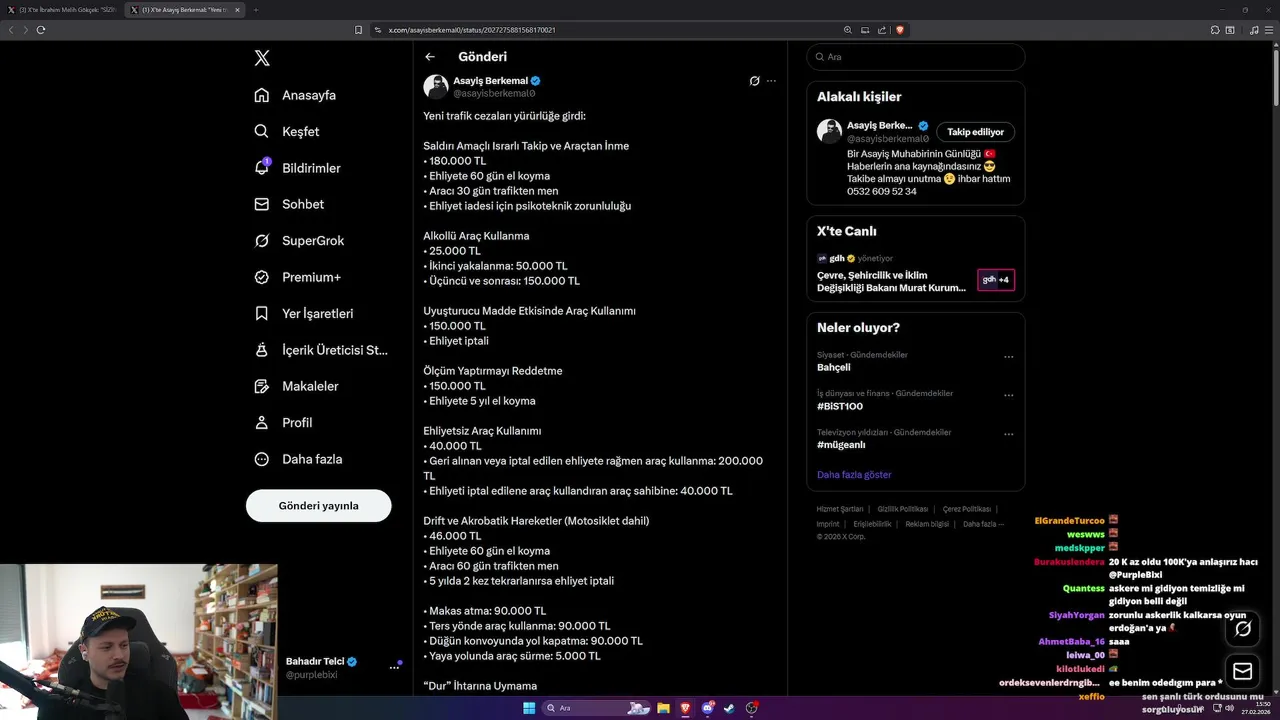Close the Asayiş Berkemal tab
Screen dimensions: 1280x720
237,10
